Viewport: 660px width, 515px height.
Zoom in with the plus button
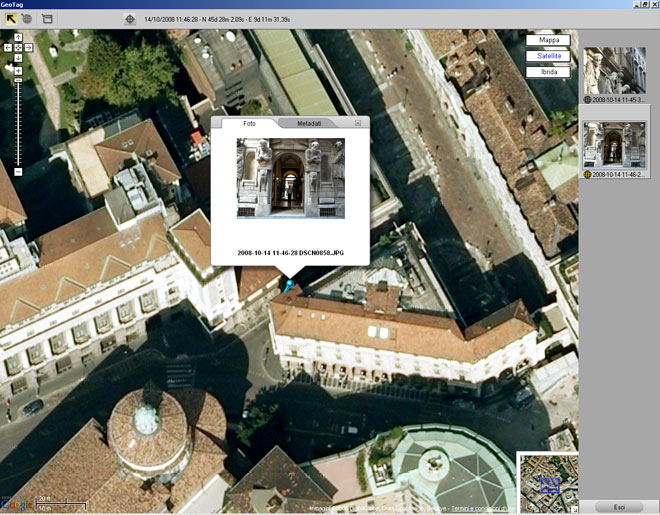click(x=18, y=71)
